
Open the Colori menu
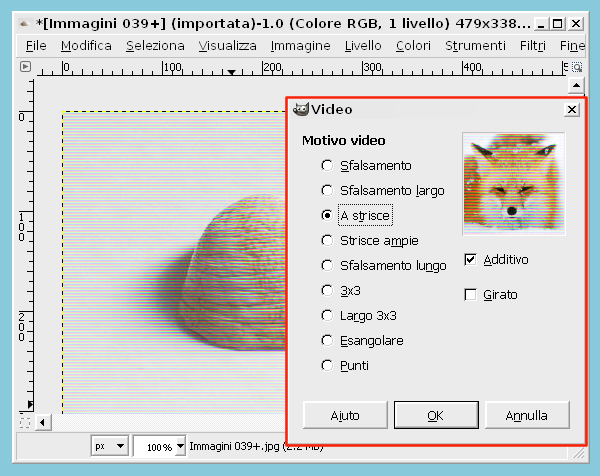(413, 45)
